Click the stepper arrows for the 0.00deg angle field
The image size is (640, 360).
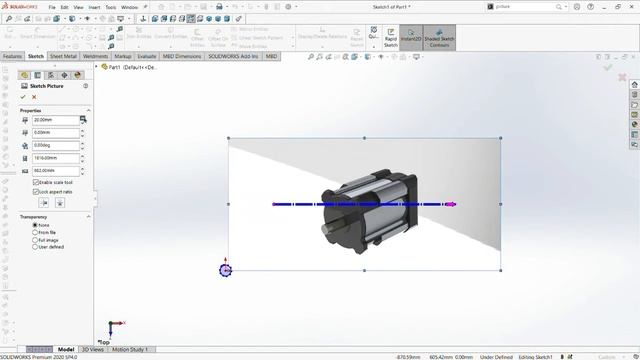click(x=83, y=145)
